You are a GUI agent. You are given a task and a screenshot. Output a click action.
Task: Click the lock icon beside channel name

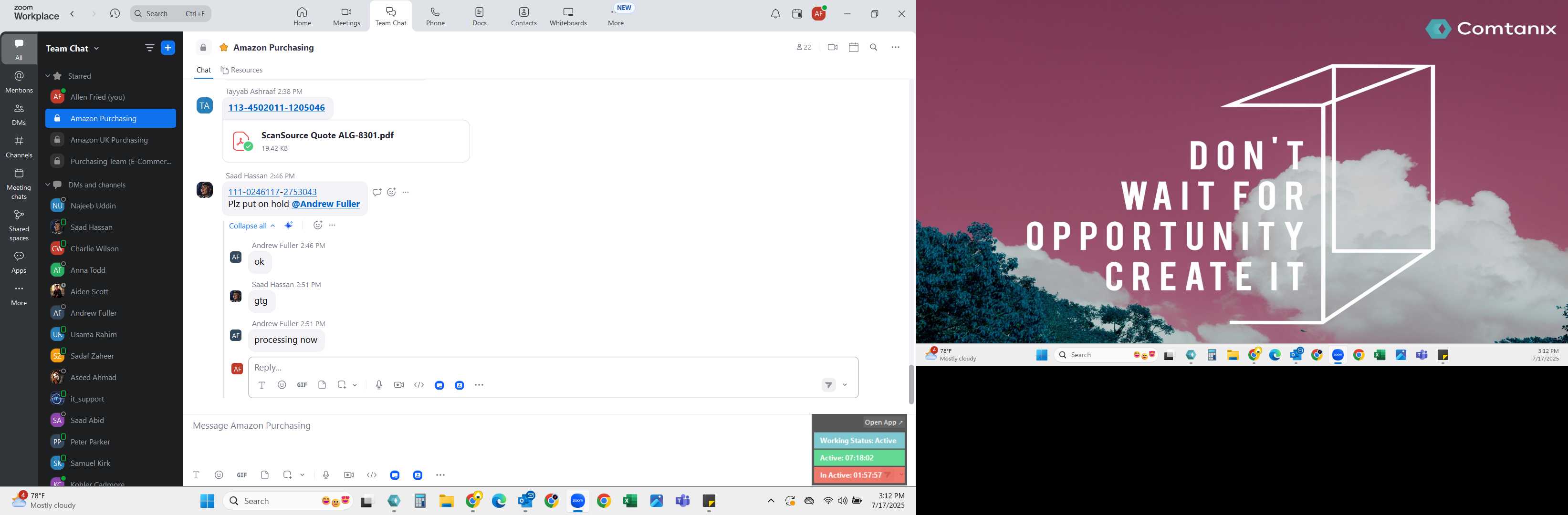(203, 47)
